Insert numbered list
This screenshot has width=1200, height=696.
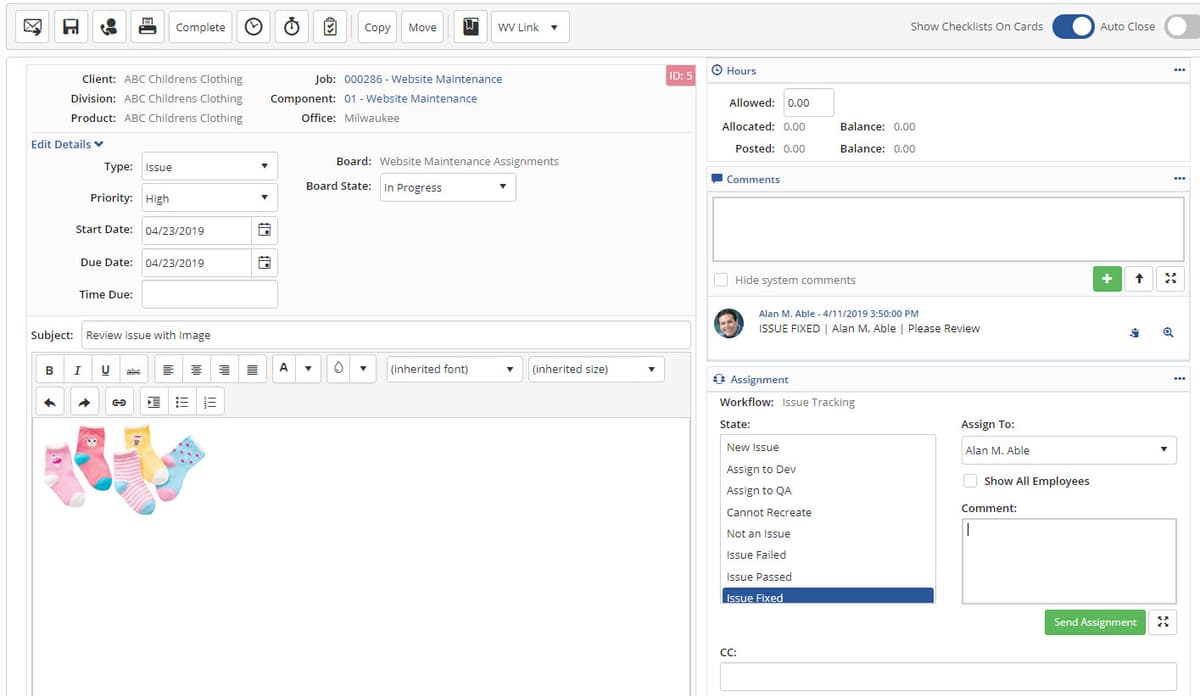pyautogui.click(x=210, y=402)
